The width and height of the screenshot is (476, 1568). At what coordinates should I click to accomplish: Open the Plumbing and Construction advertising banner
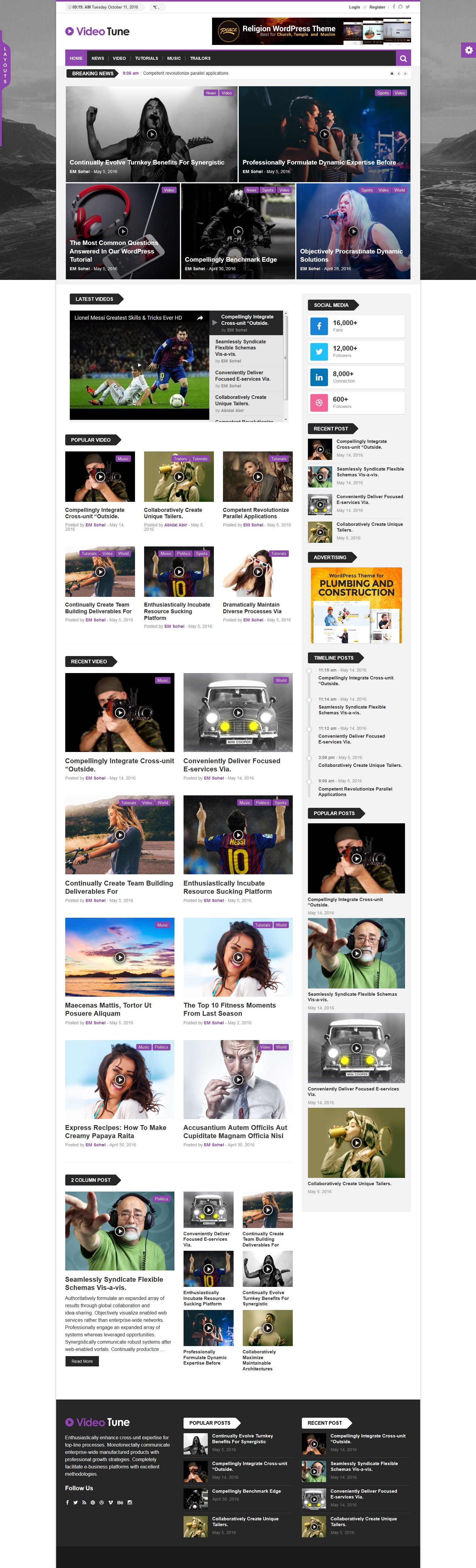[x=356, y=605]
